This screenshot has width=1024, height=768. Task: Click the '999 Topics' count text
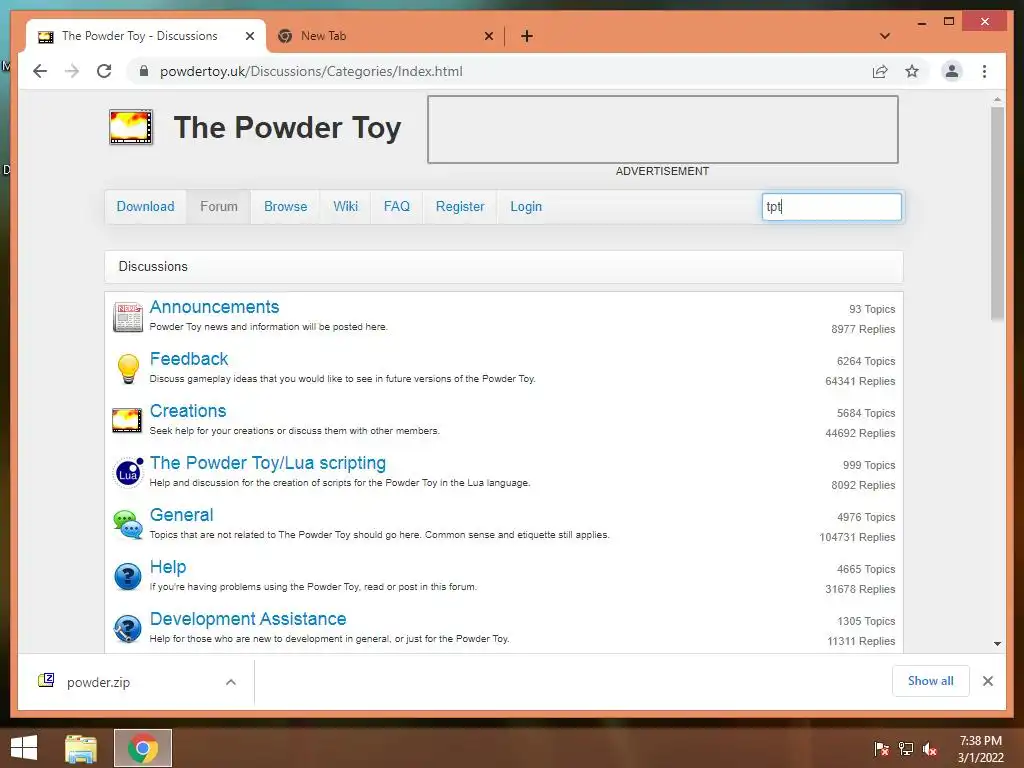[x=869, y=465]
